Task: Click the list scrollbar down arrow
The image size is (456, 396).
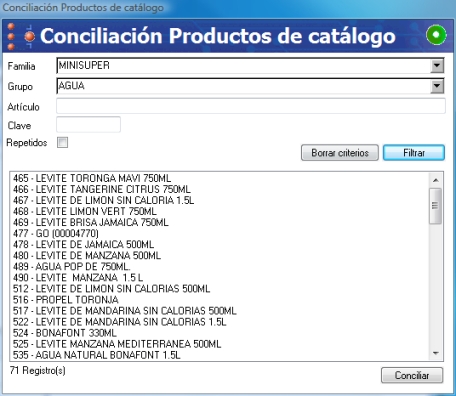Action: [x=436, y=353]
